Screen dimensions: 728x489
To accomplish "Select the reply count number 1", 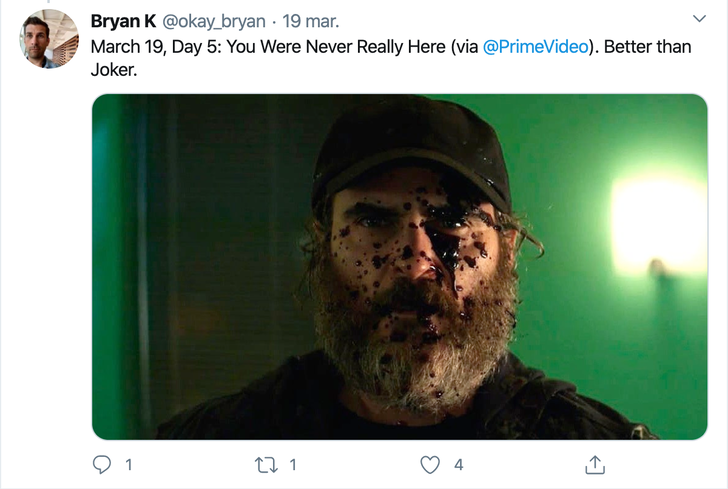I will tap(129, 465).
